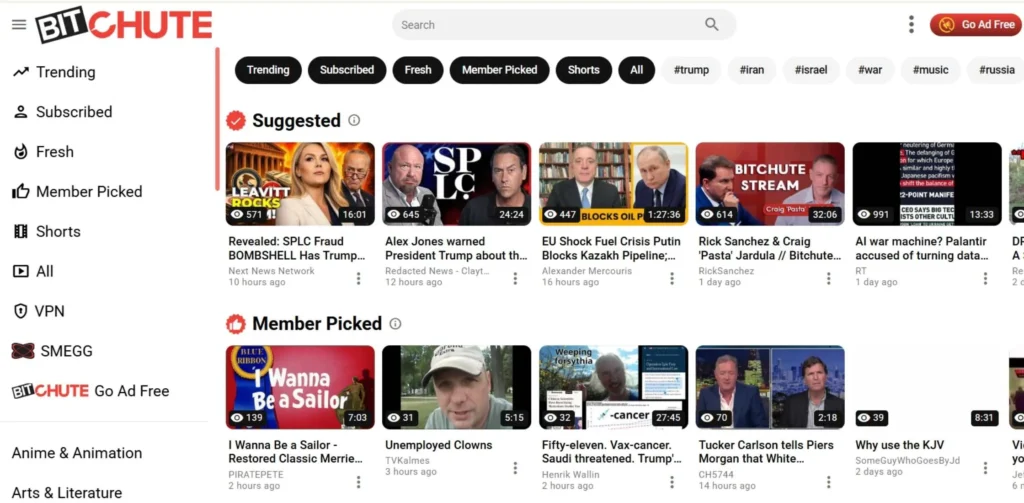
Task: Open options for Tucker Carlson video
Action: click(829, 482)
